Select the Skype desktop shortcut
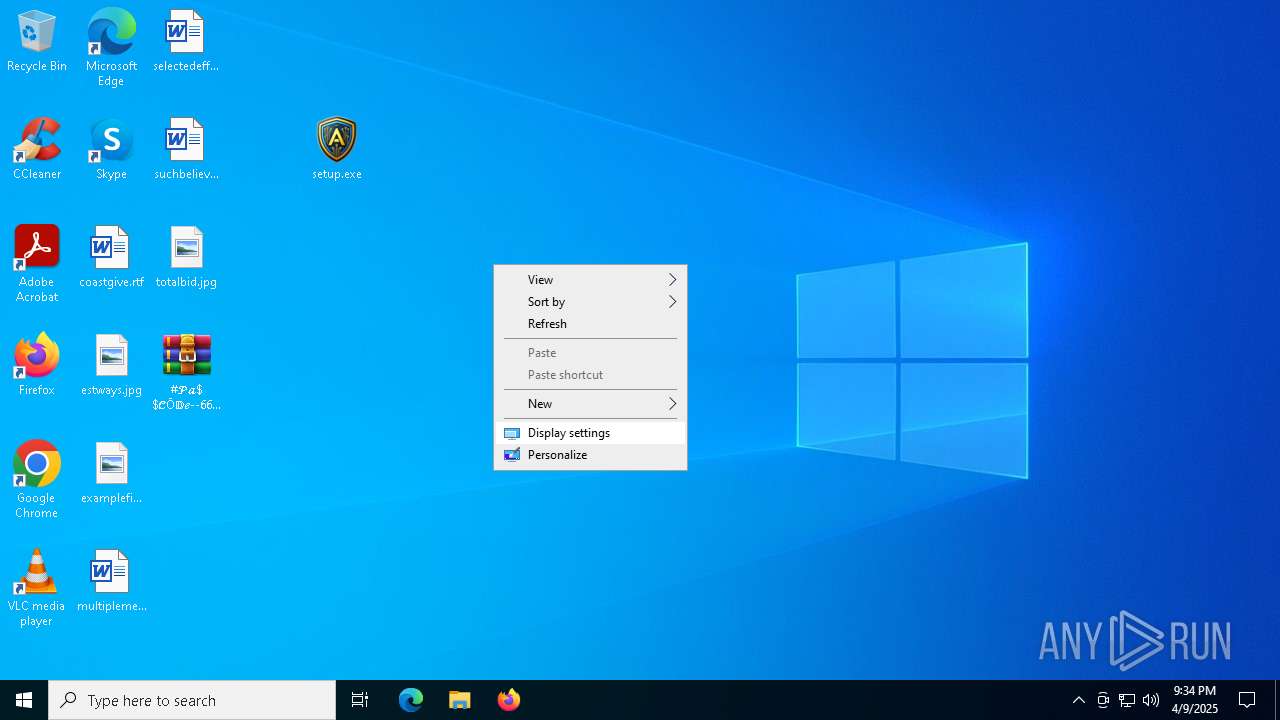The width and height of the screenshot is (1280, 720). (111, 149)
